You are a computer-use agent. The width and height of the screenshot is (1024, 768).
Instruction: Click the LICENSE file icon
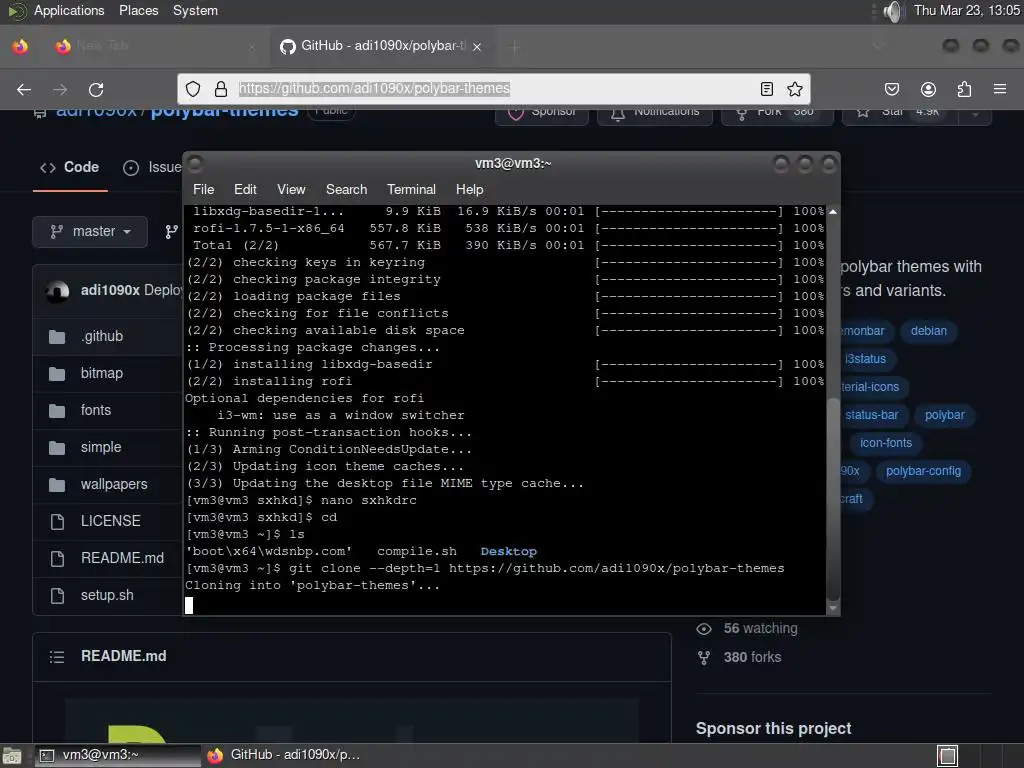(57, 521)
